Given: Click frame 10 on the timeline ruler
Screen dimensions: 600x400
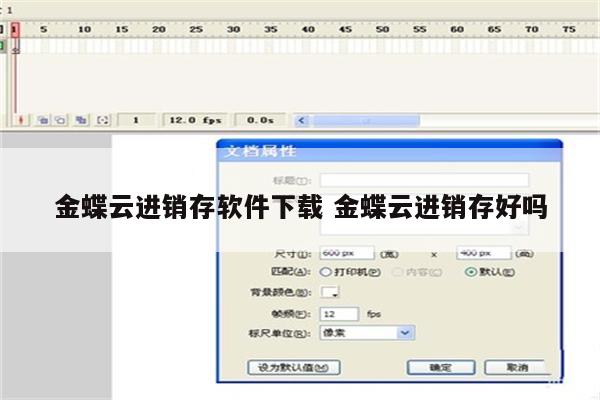Looking at the screenshot, I should (x=84, y=29).
